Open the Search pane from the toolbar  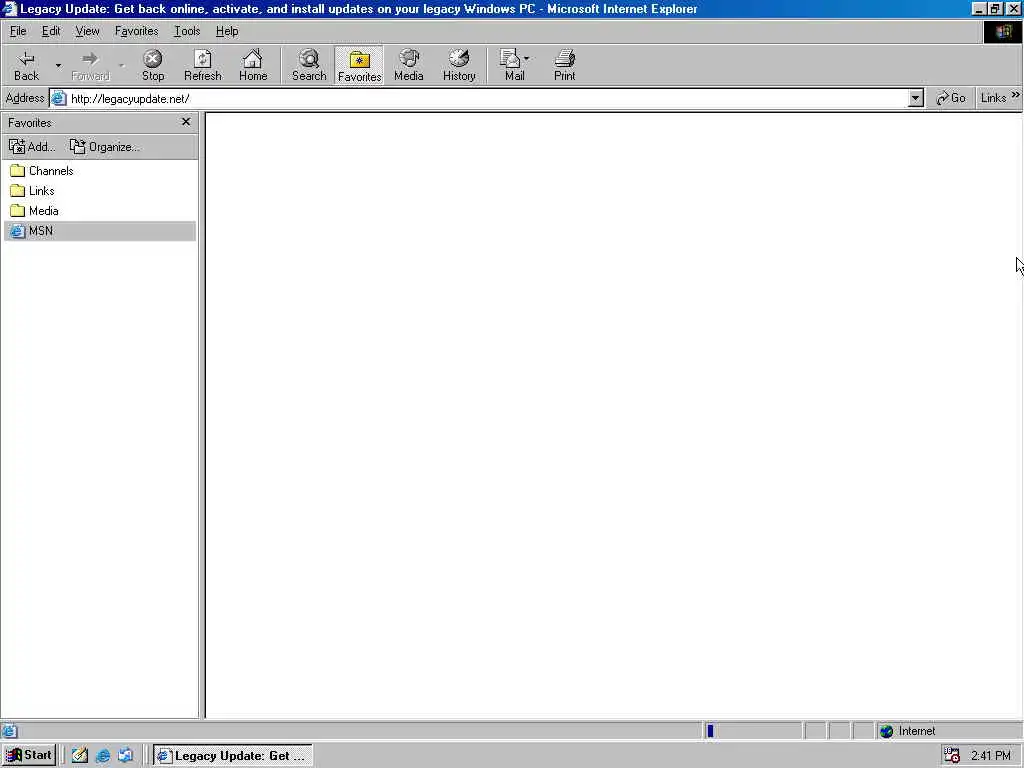pyautogui.click(x=309, y=65)
